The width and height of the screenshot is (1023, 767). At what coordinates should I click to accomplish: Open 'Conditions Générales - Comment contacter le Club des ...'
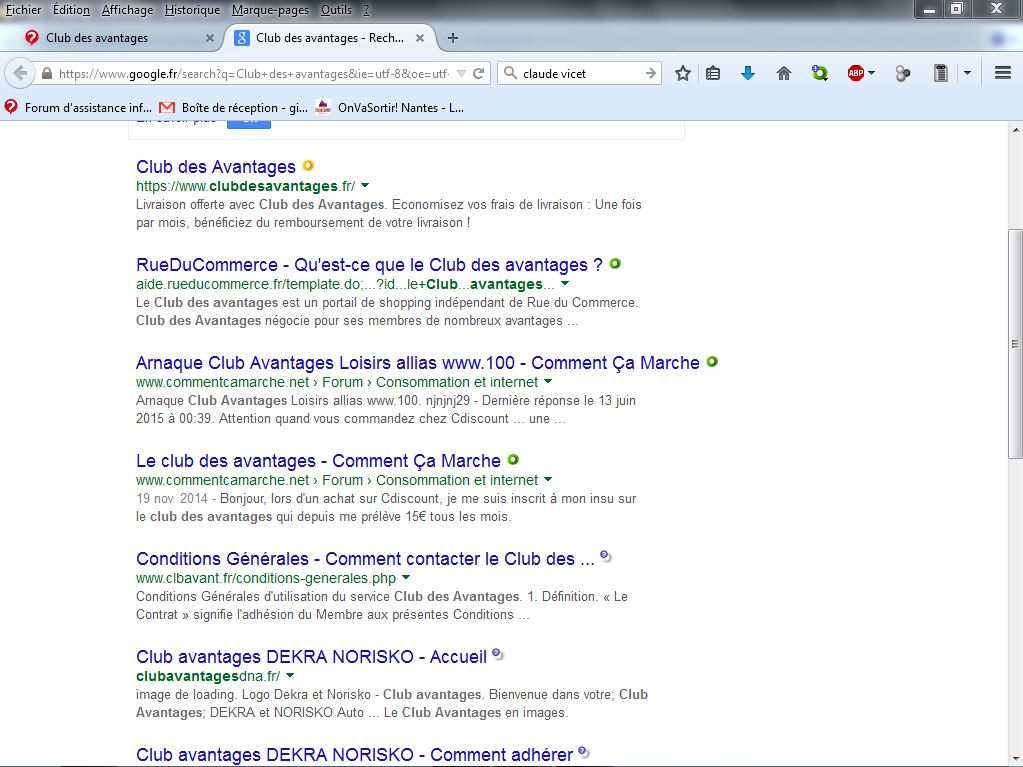click(365, 559)
